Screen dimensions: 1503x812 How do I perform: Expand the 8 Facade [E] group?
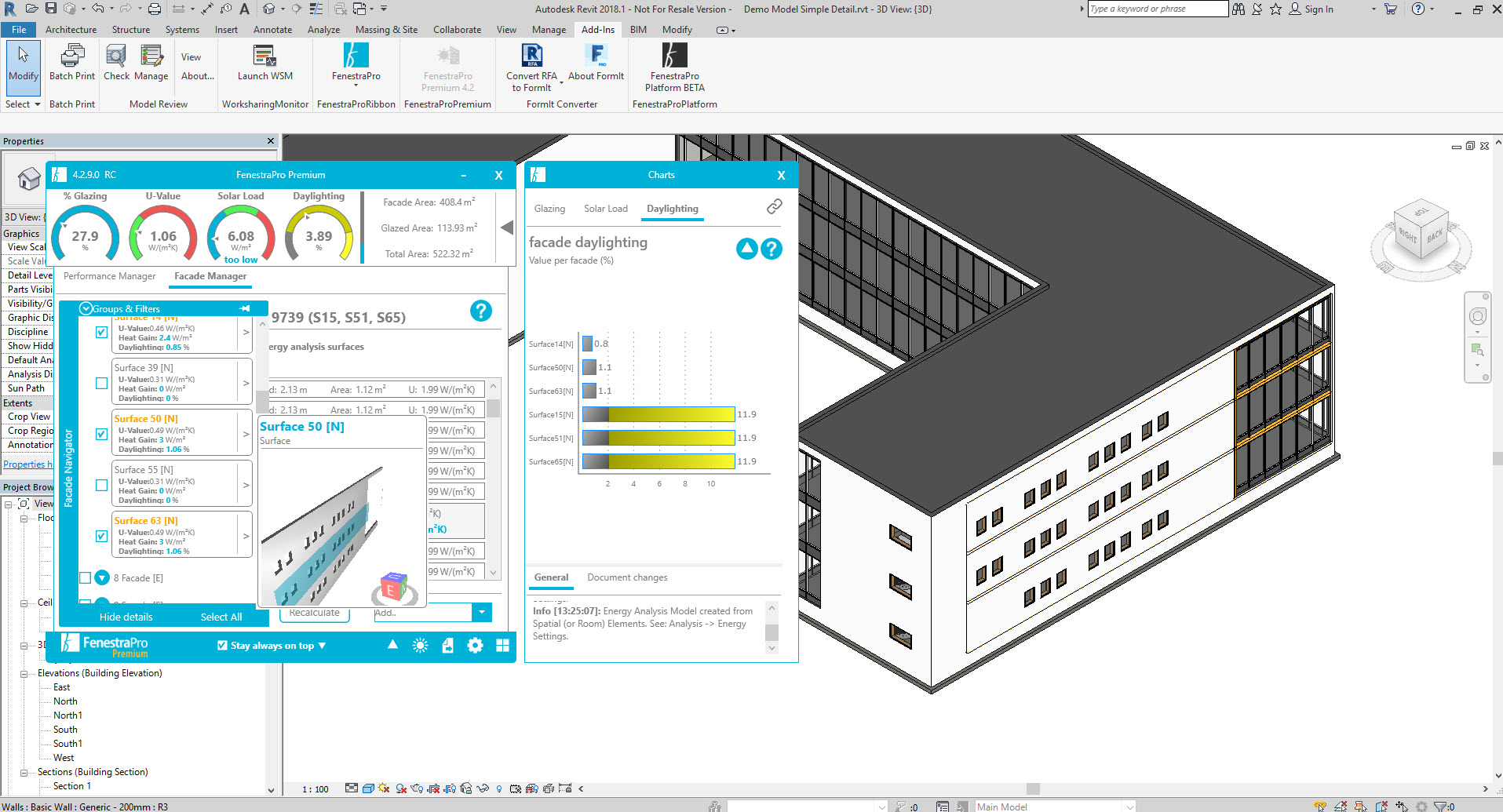tap(102, 578)
